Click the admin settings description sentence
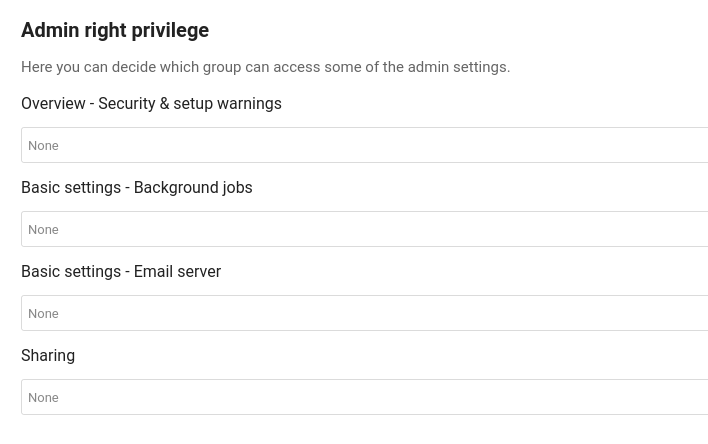Viewport: 708px width, 444px height. click(265, 67)
